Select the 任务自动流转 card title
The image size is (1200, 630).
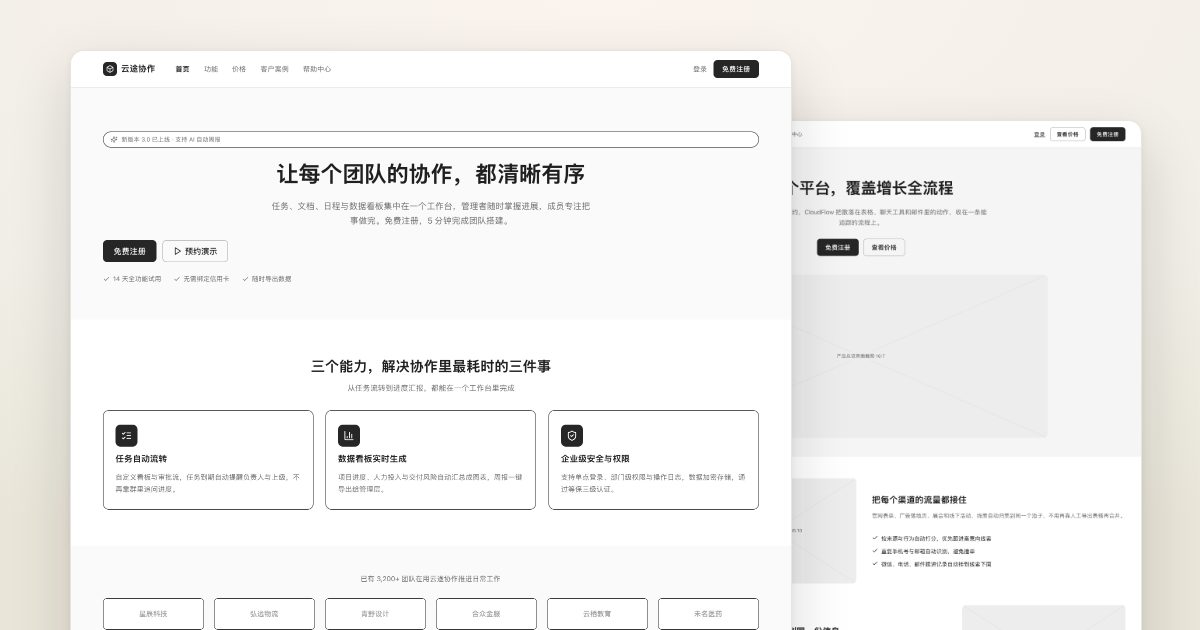click(x=141, y=459)
